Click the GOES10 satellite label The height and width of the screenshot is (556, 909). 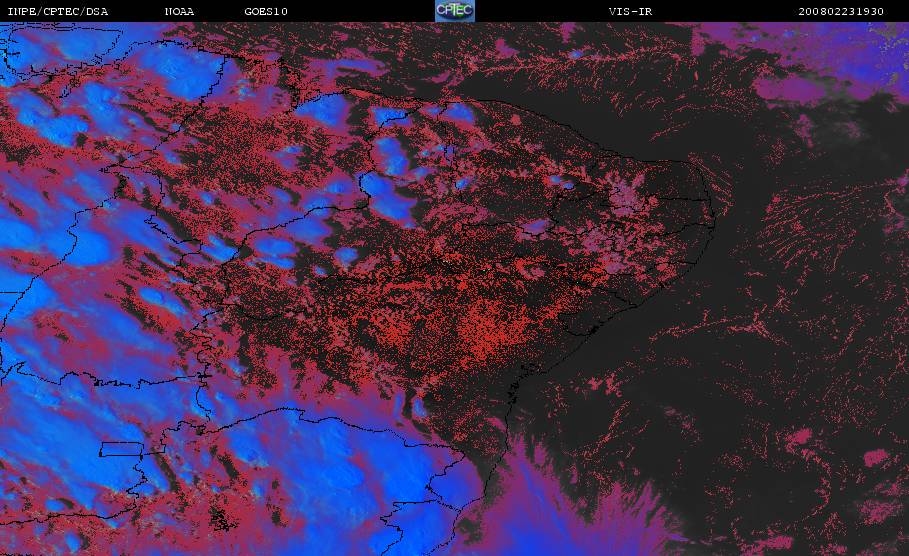(x=266, y=12)
